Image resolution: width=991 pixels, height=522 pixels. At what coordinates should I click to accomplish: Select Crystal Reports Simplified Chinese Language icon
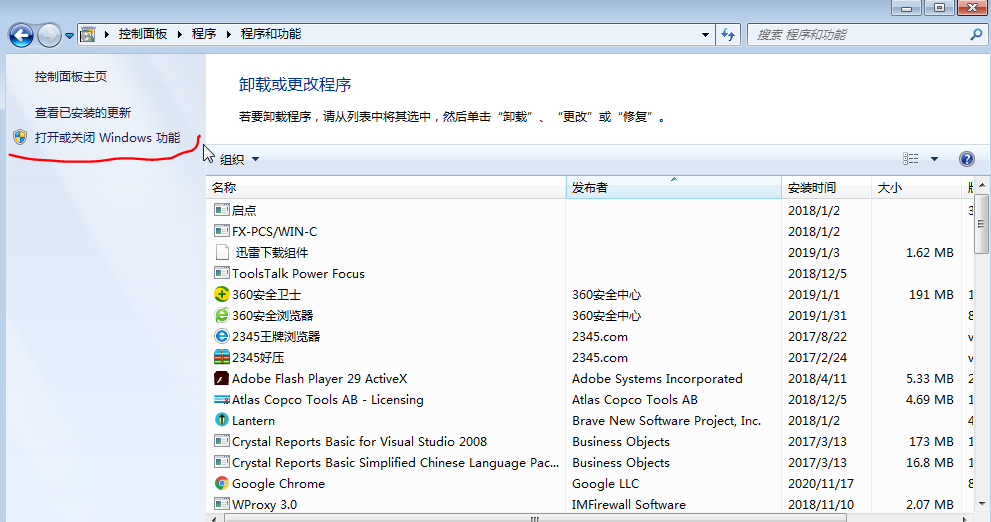[x=221, y=462]
